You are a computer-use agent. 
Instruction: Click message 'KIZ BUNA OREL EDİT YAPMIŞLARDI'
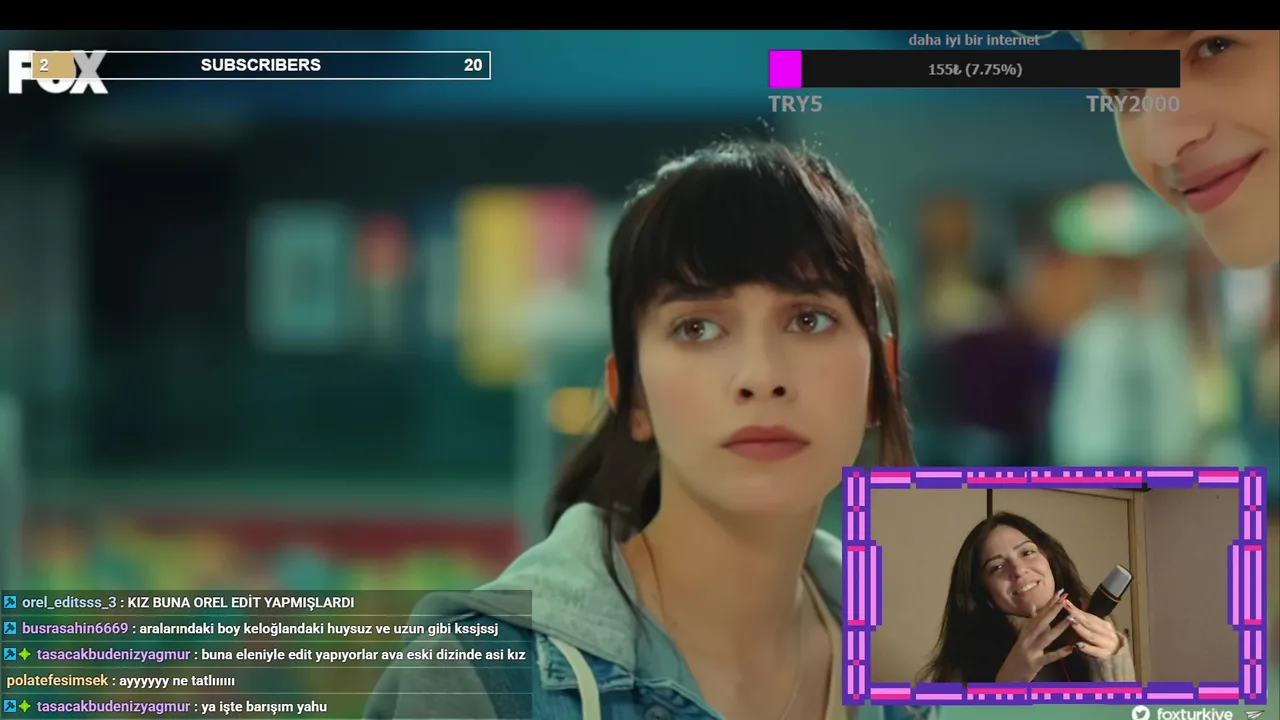pyautogui.click(x=241, y=602)
